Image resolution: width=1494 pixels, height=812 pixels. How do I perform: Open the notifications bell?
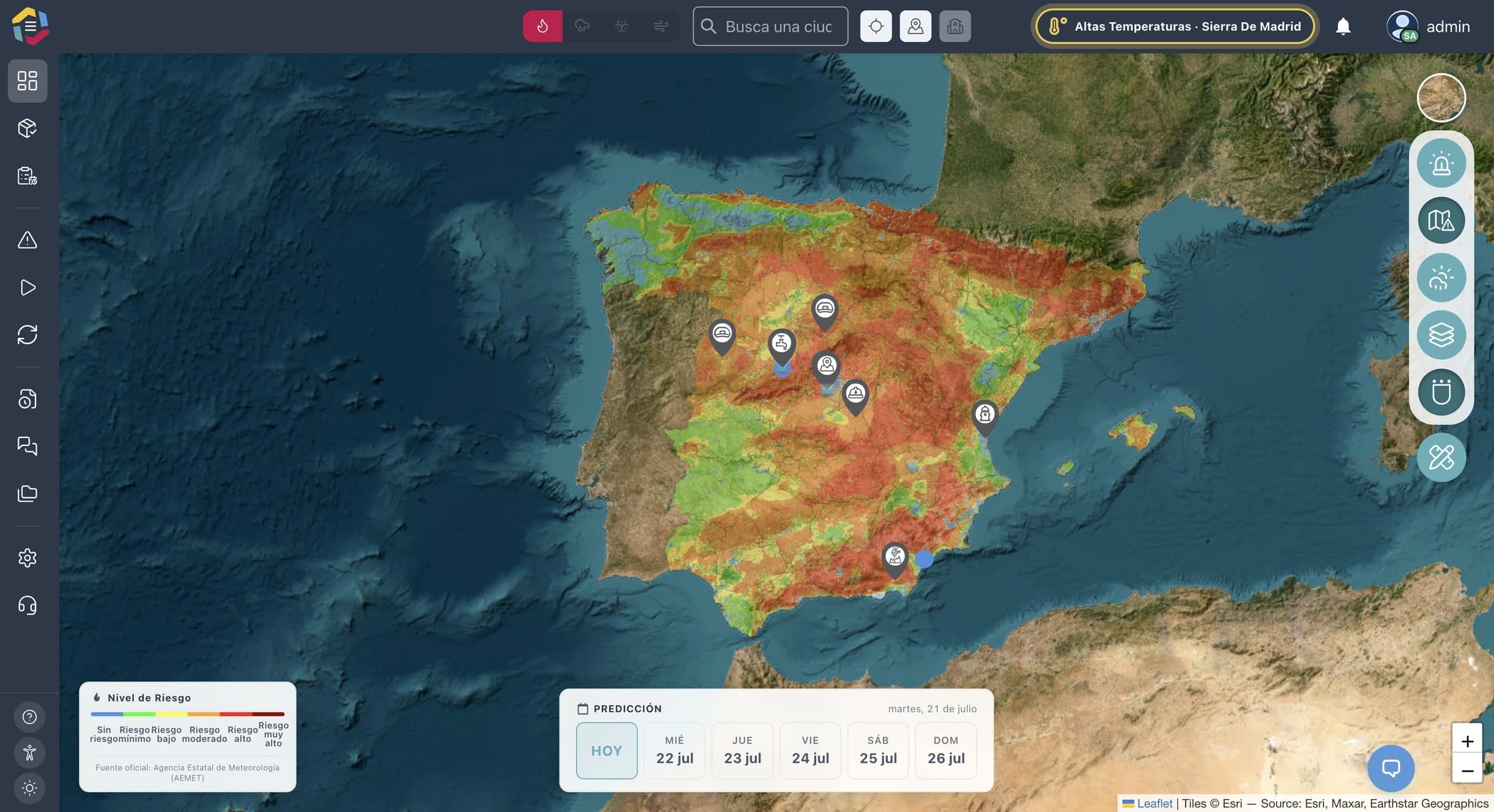coord(1343,26)
